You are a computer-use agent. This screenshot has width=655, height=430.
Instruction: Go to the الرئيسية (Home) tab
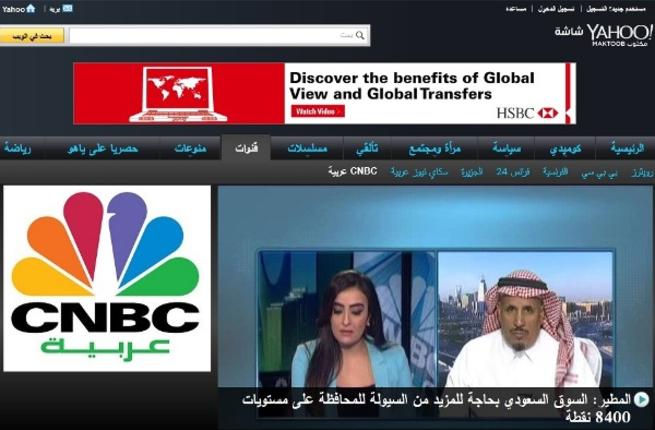(627, 149)
